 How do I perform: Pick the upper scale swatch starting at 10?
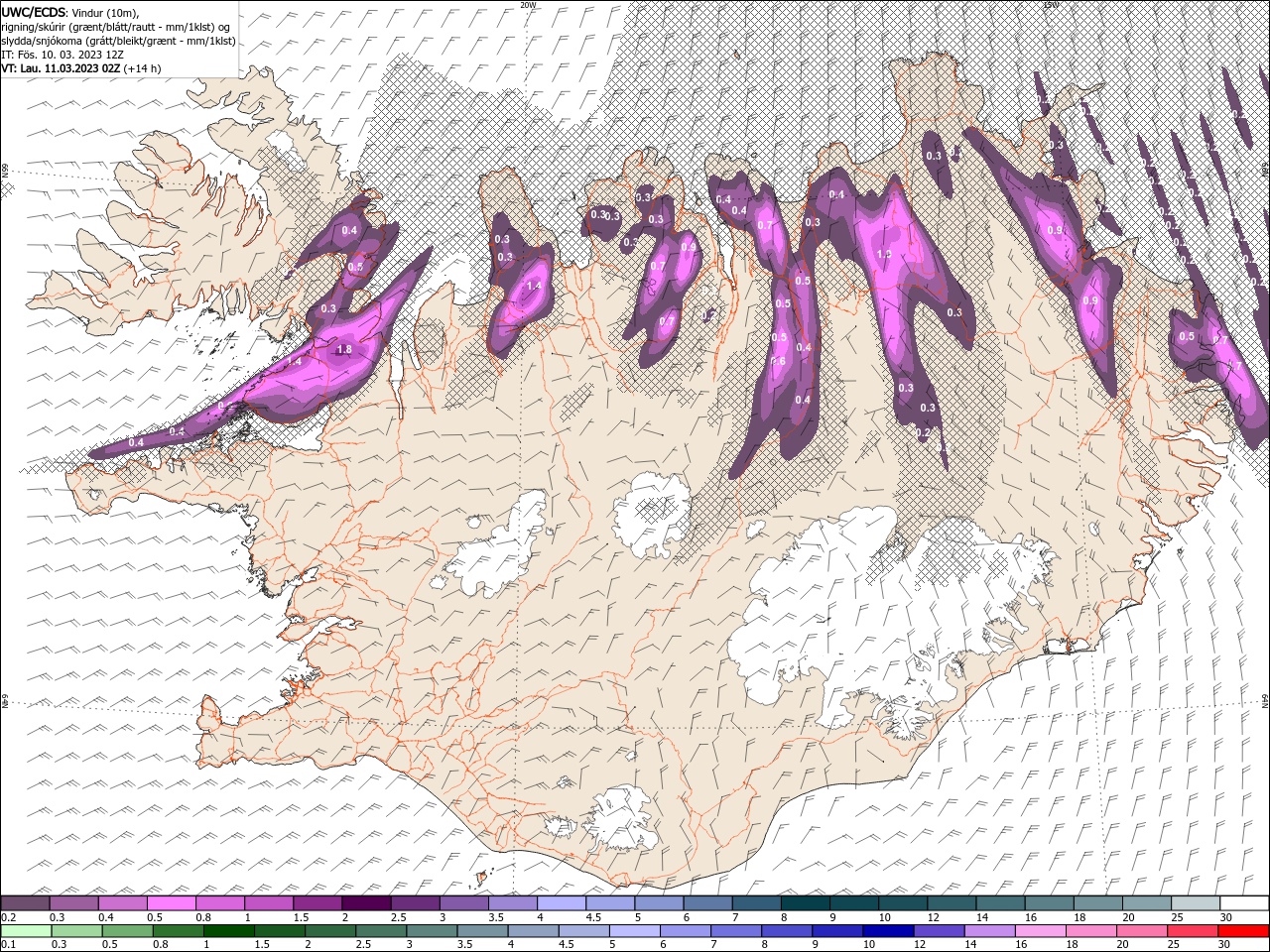(903, 903)
